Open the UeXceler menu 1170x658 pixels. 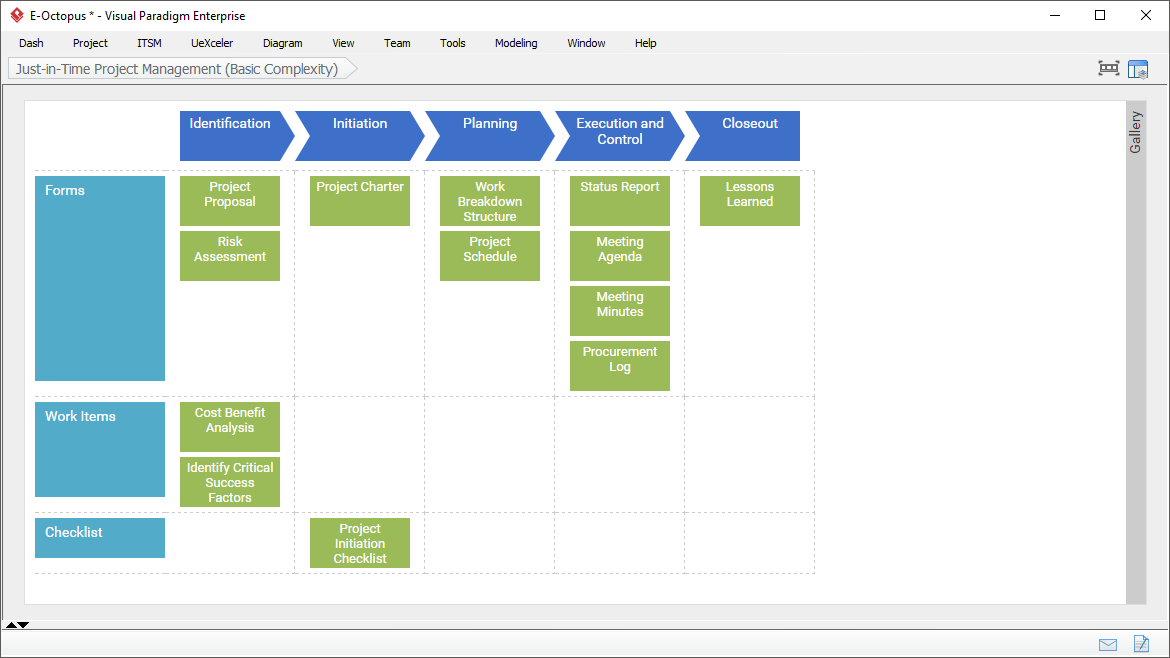tap(211, 43)
